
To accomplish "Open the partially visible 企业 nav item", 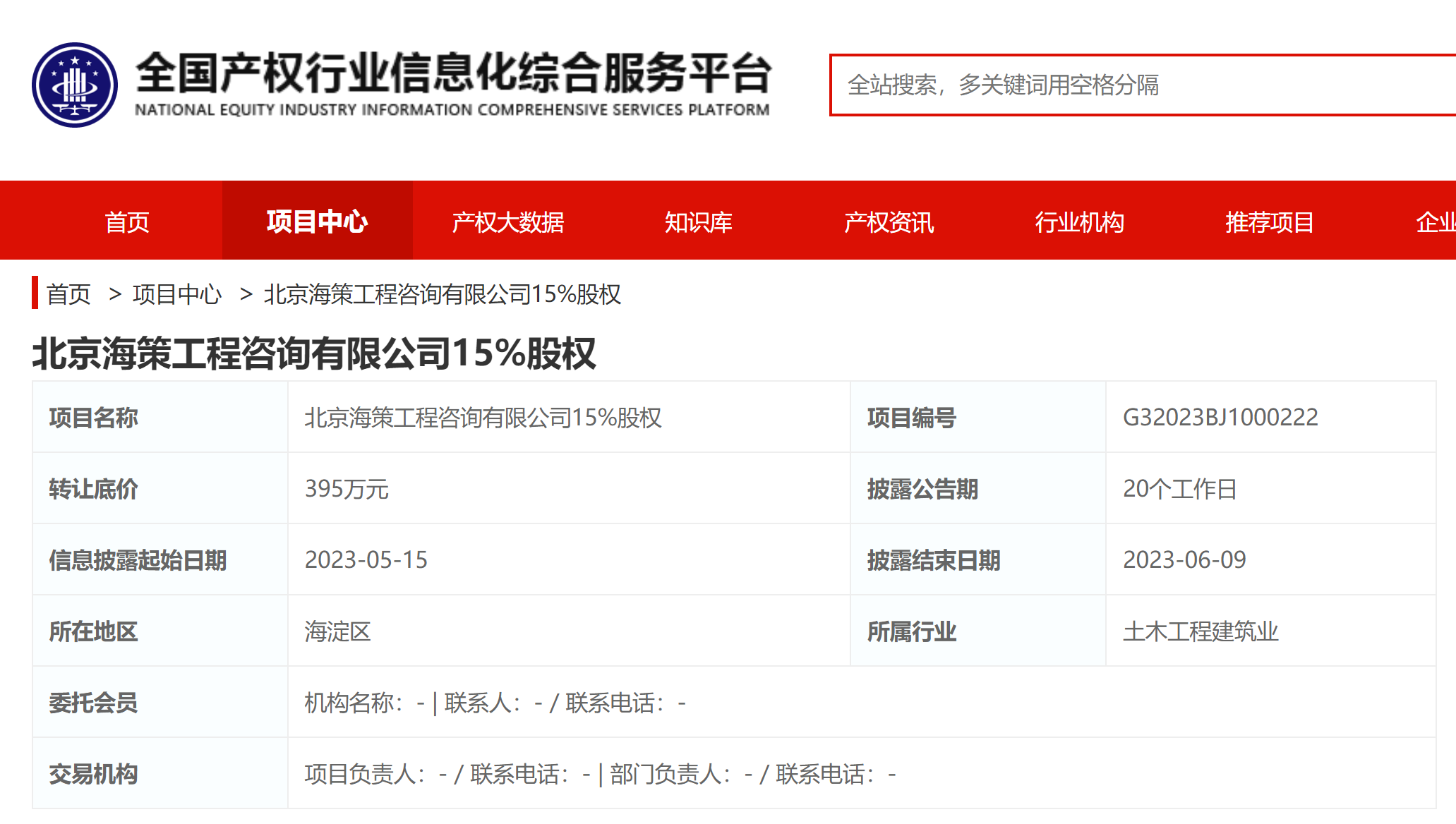I will (x=1436, y=222).
